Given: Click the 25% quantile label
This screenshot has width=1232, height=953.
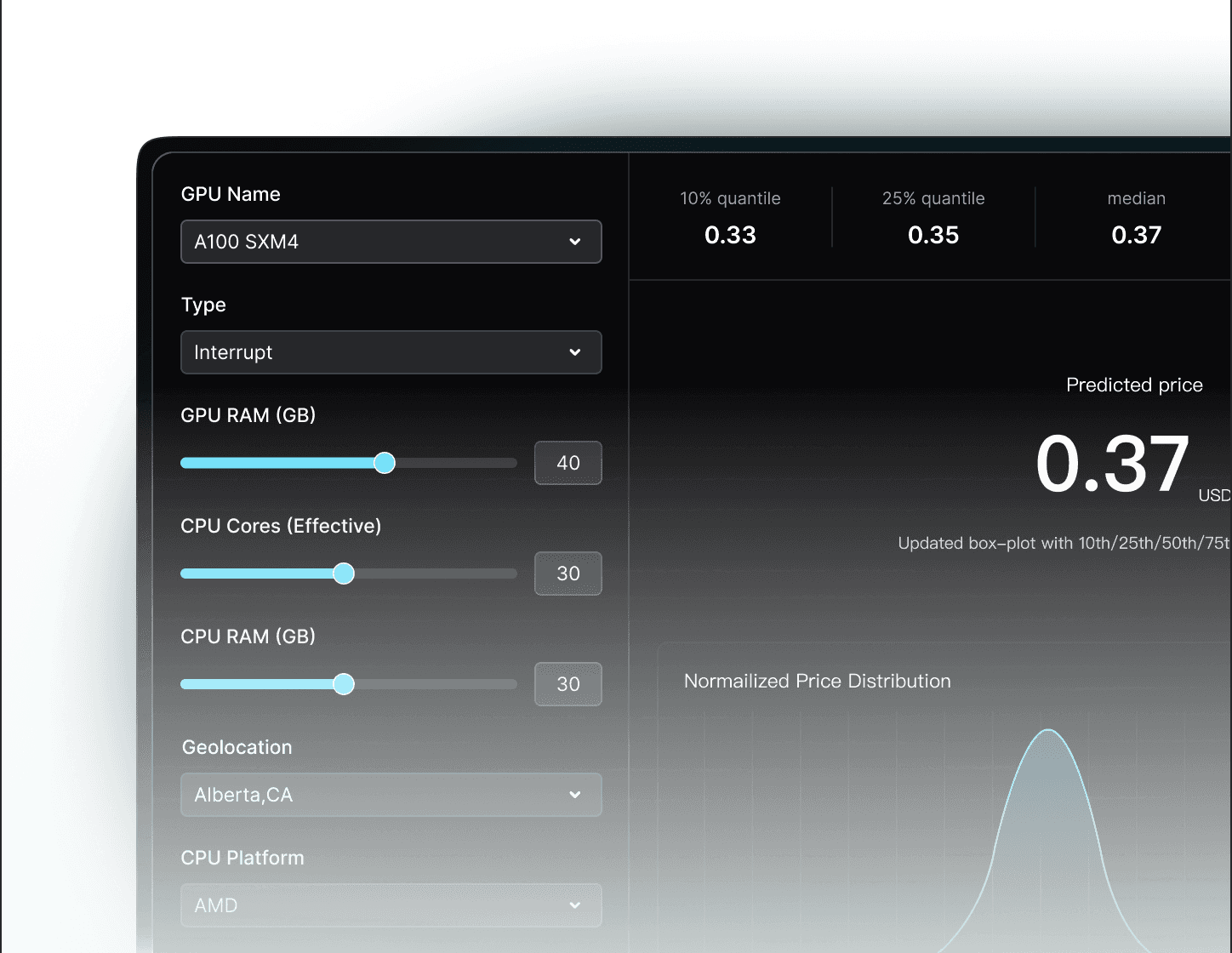Looking at the screenshot, I should 933,198.
